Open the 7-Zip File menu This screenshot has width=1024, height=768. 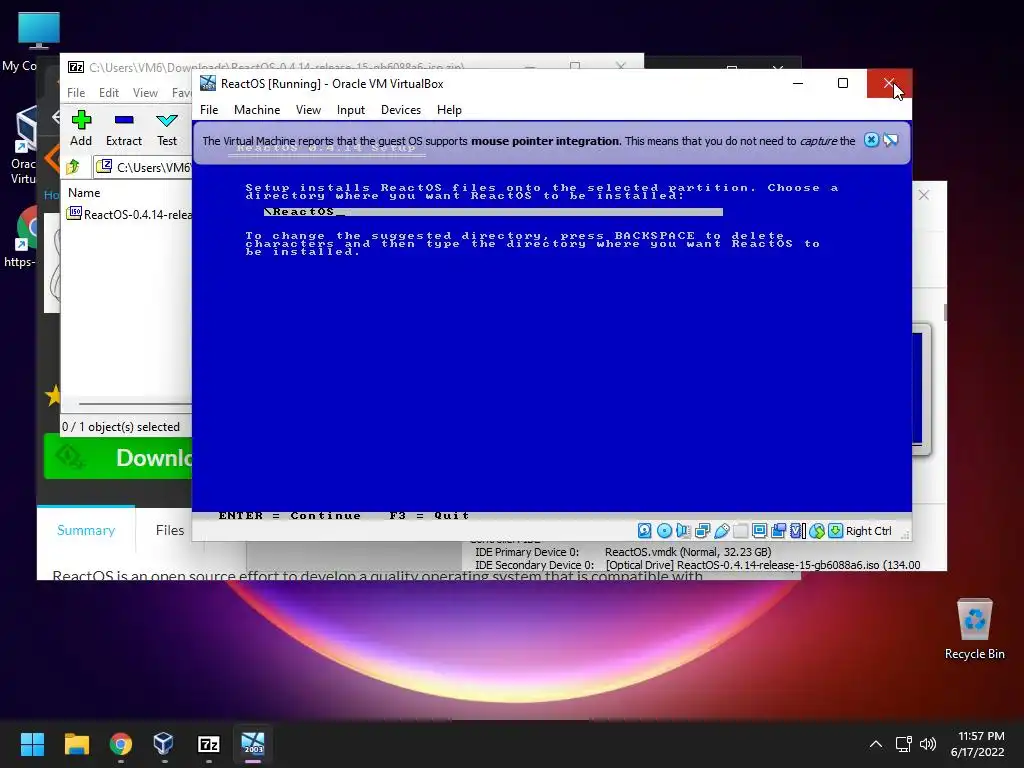pos(76,93)
